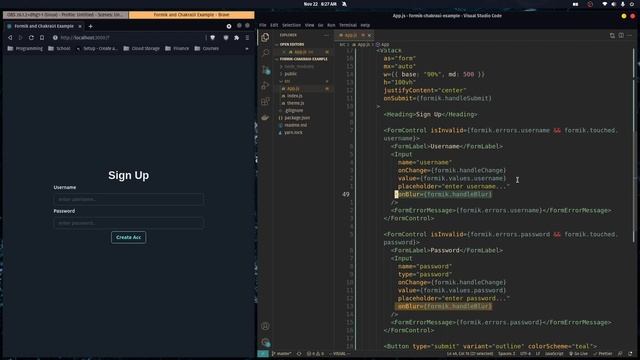
Task: Open index.js in explorer
Action: (x=295, y=96)
